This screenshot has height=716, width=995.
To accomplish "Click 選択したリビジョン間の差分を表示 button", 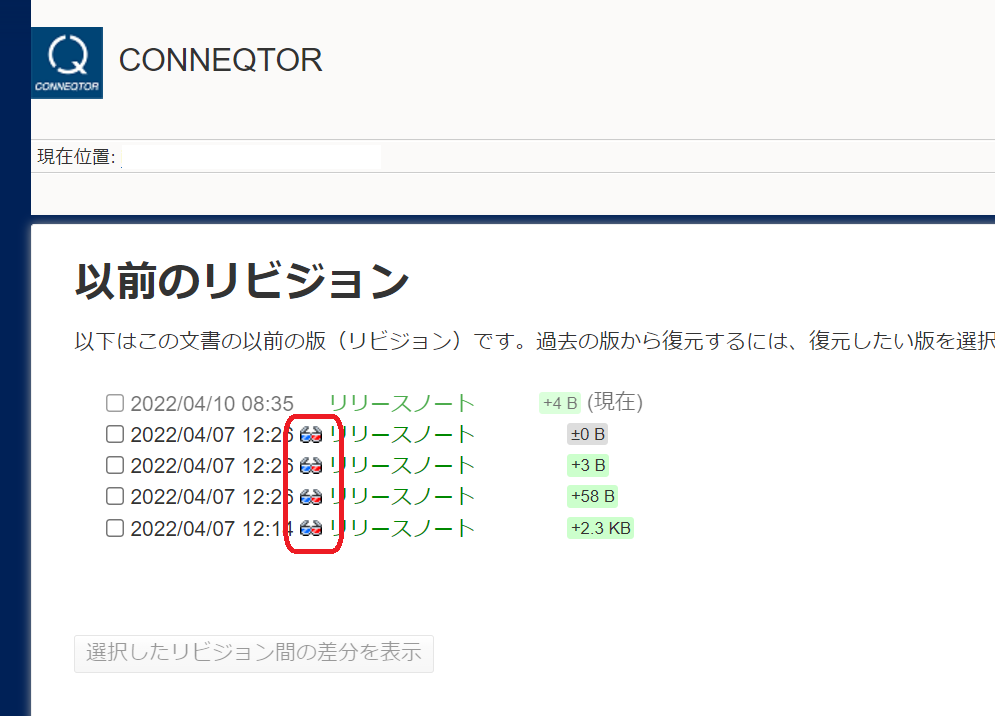I will (x=254, y=654).
